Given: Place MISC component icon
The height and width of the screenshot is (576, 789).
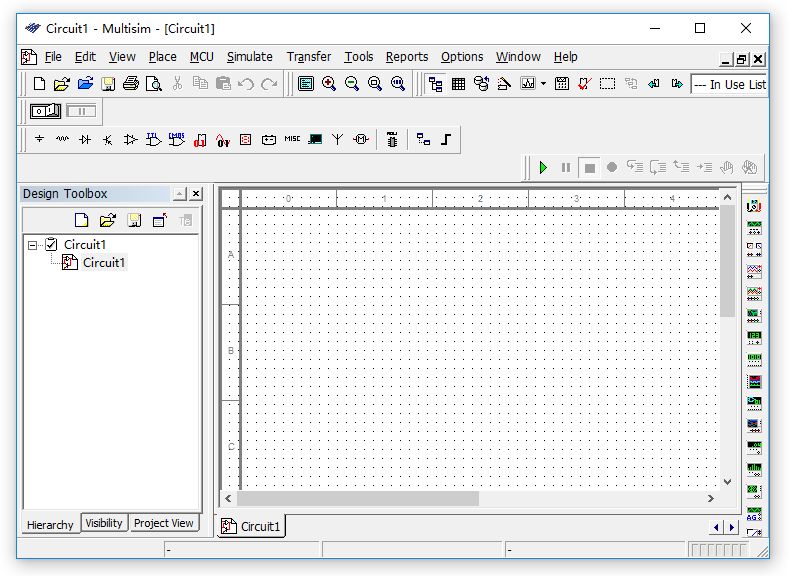Looking at the screenshot, I should (292, 139).
